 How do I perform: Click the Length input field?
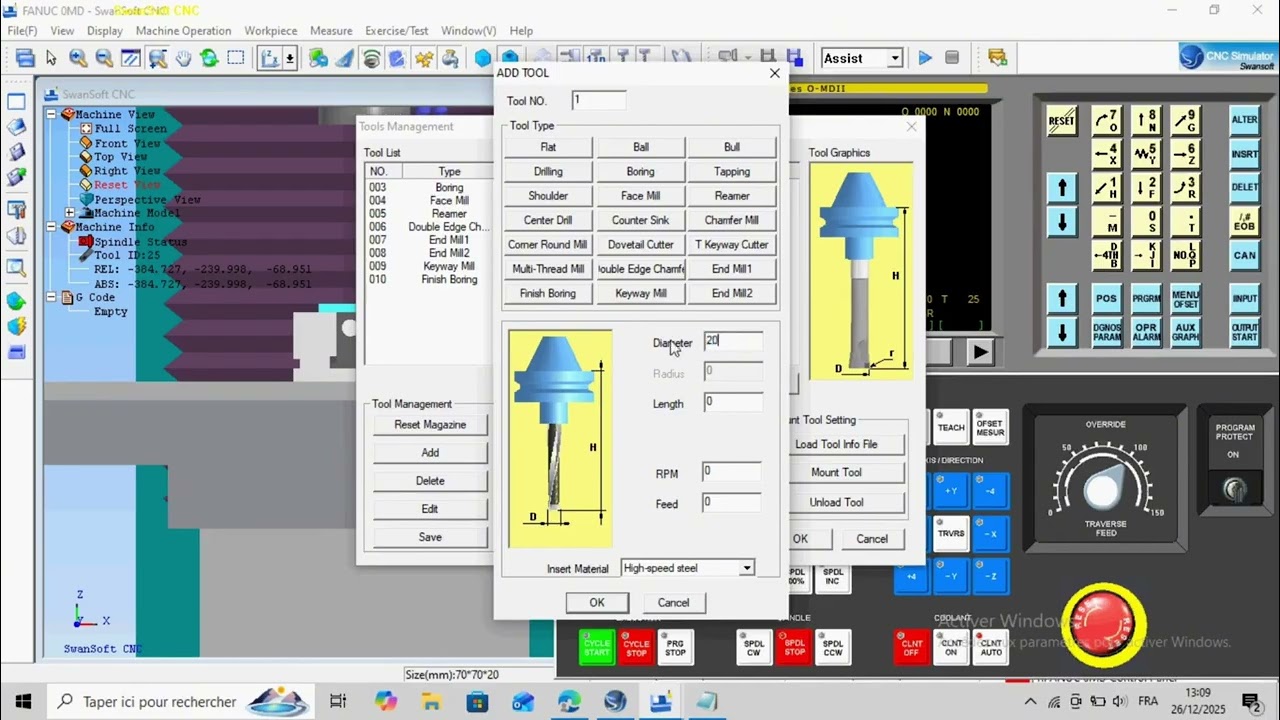click(733, 402)
